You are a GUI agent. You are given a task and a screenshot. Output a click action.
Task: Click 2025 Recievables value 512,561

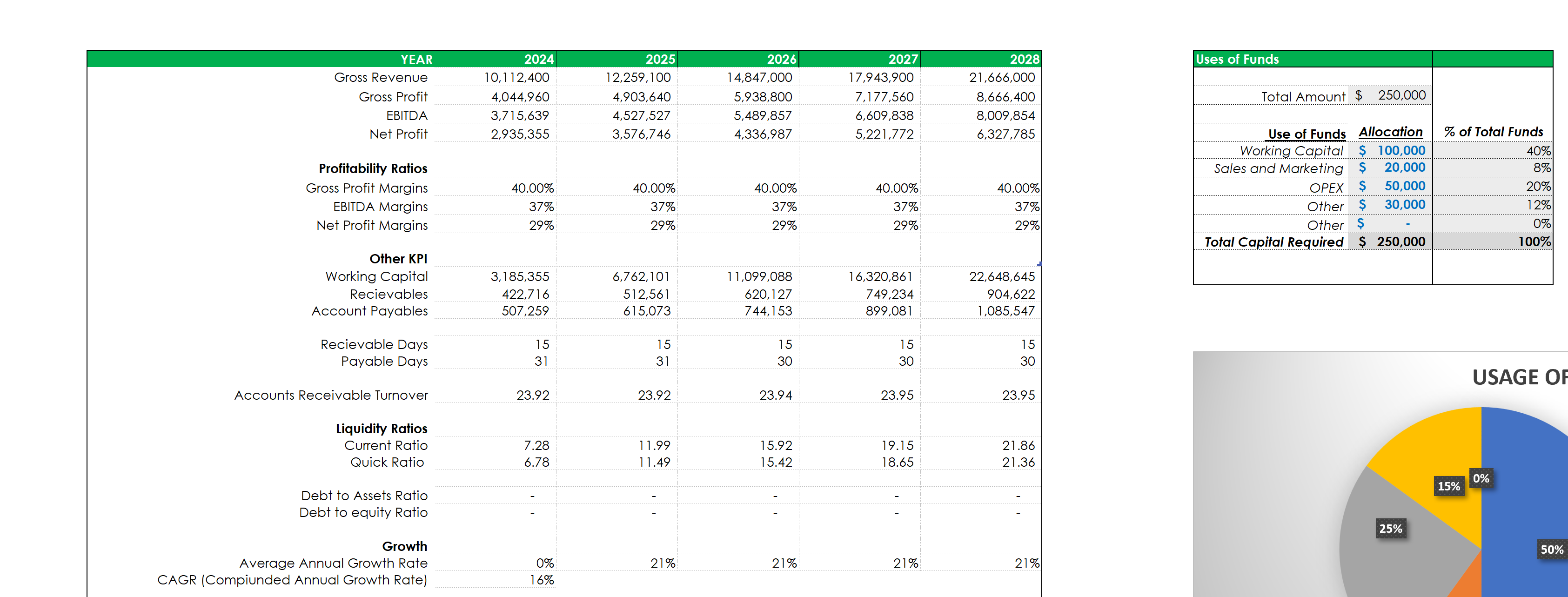click(645, 294)
